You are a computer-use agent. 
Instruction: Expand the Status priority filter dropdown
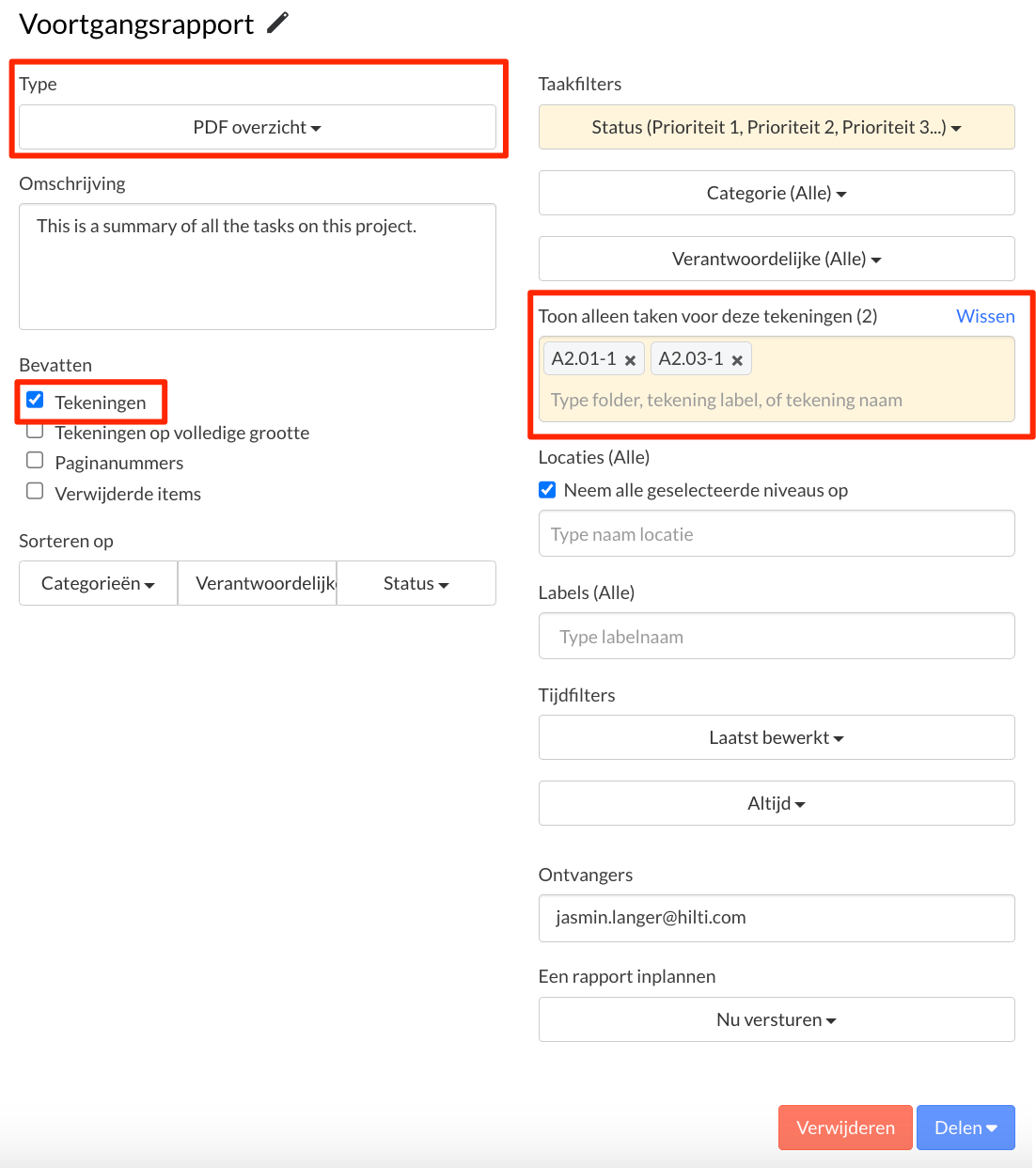[x=777, y=127]
